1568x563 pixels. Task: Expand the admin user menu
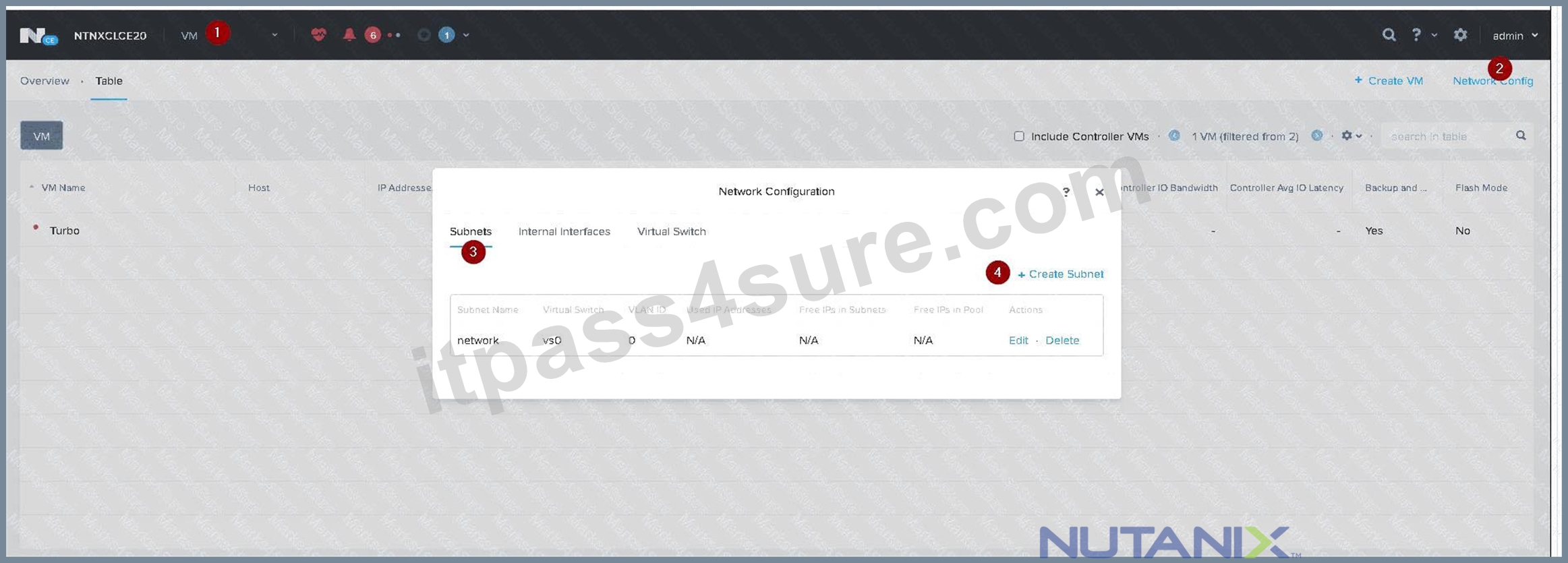pos(1515,35)
